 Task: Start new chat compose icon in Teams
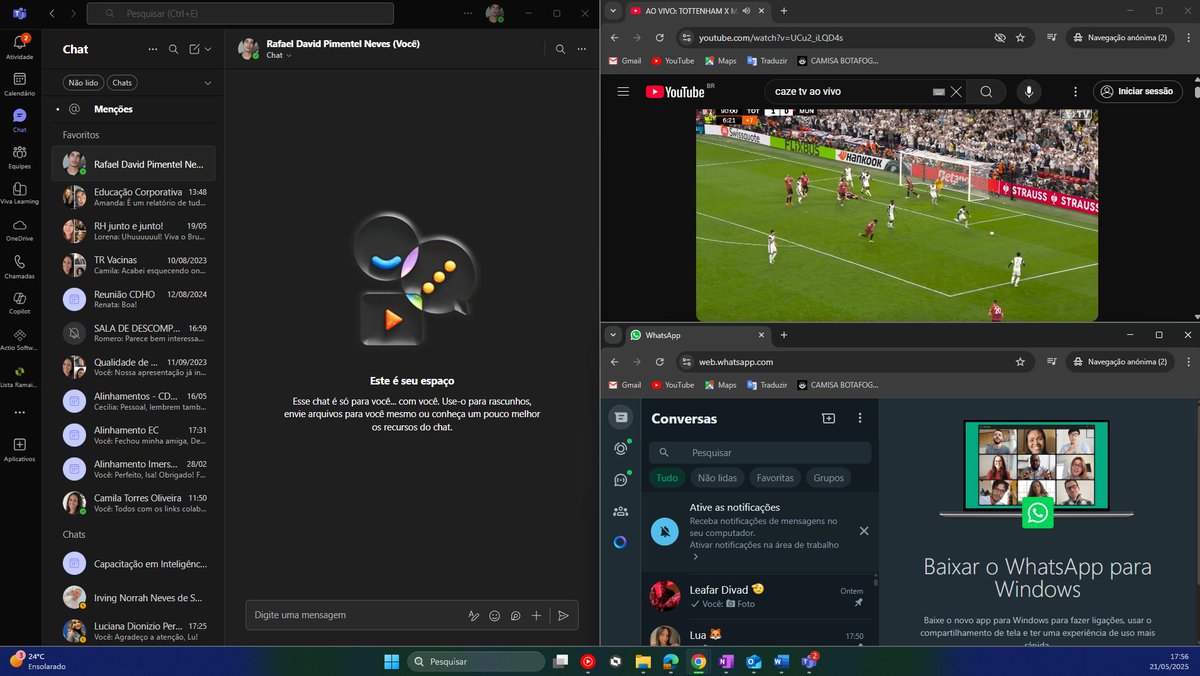(x=195, y=49)
